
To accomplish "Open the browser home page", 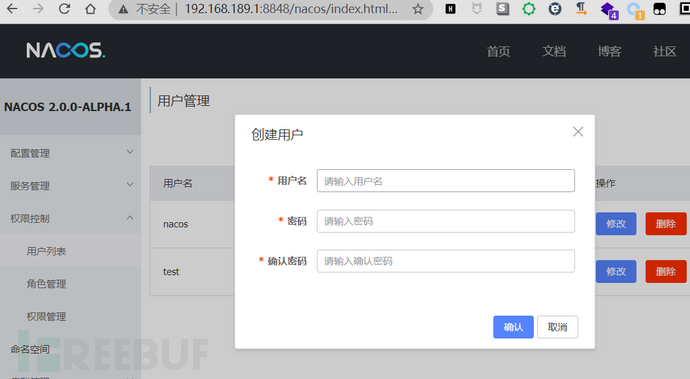I will (x=91, y=9).
